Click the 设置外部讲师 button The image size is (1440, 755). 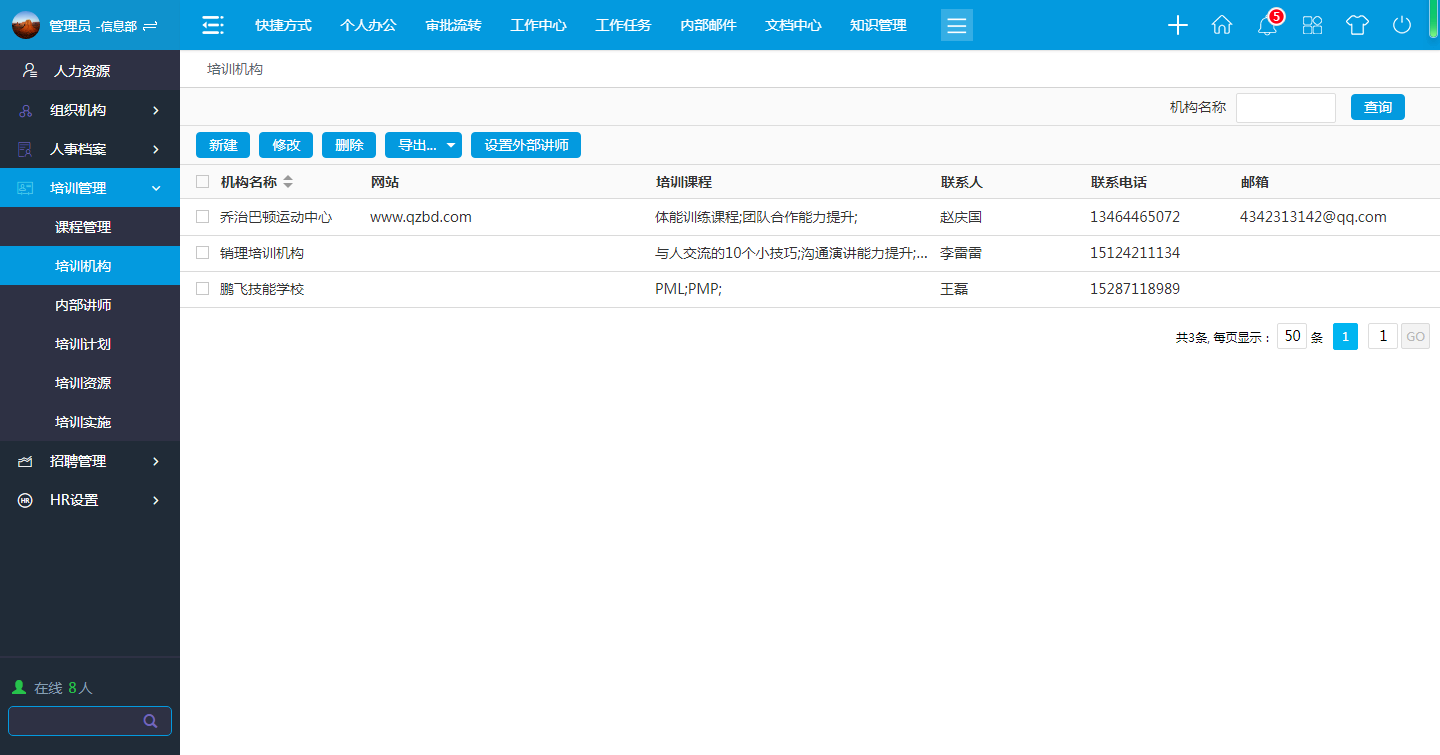pos(526,145)
